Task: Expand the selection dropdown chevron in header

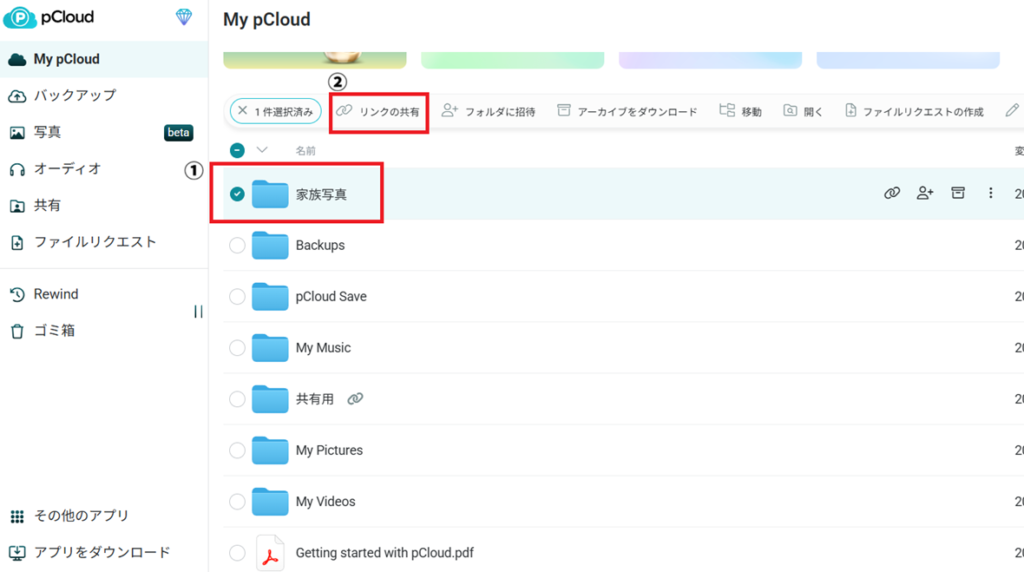Action: point(263,150)
